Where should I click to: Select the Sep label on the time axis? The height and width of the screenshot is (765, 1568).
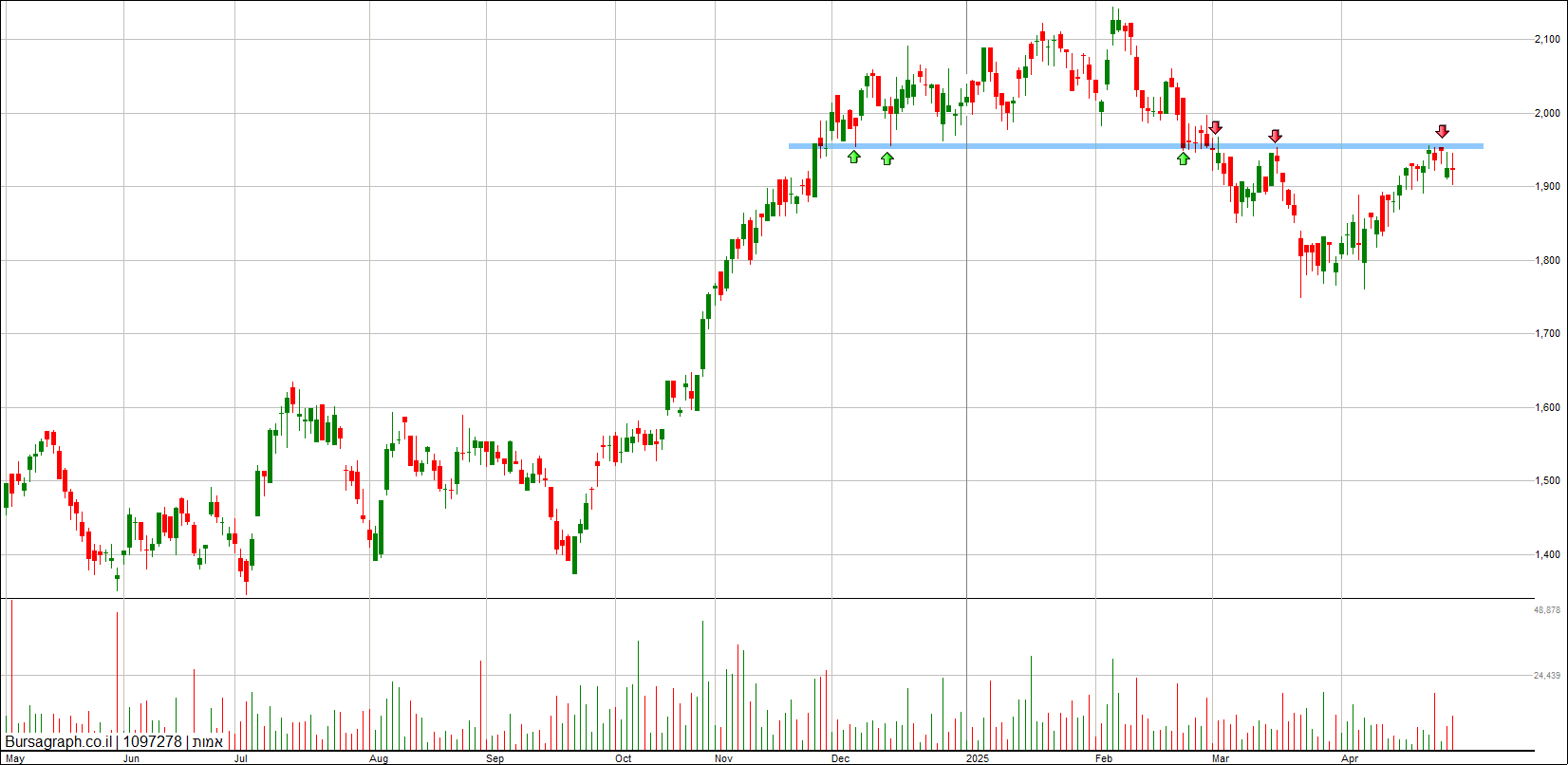tap(495, 759)
